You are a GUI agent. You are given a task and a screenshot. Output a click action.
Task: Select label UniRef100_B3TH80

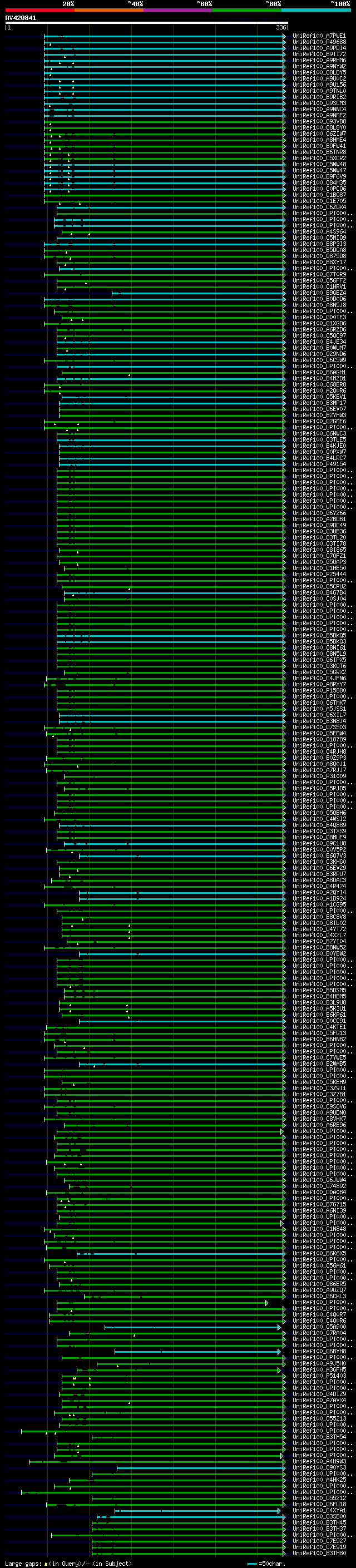pos(319,1553)
